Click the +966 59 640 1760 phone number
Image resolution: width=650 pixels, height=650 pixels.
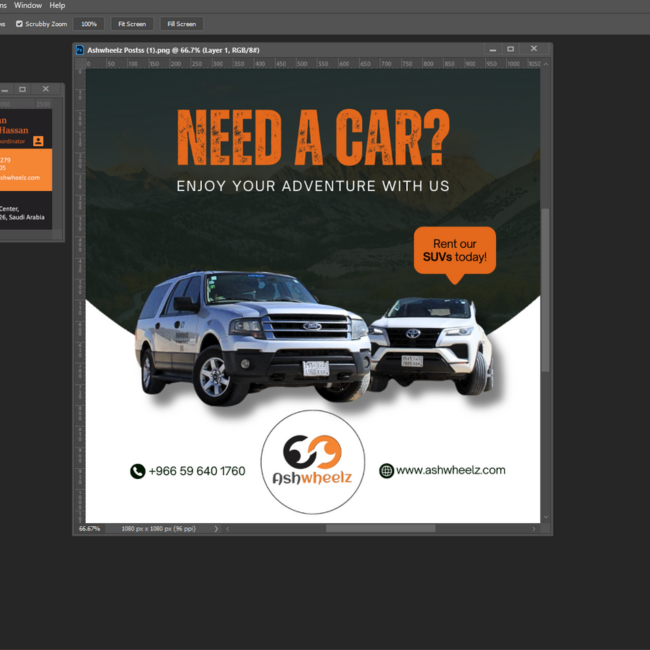click(197, 471)
